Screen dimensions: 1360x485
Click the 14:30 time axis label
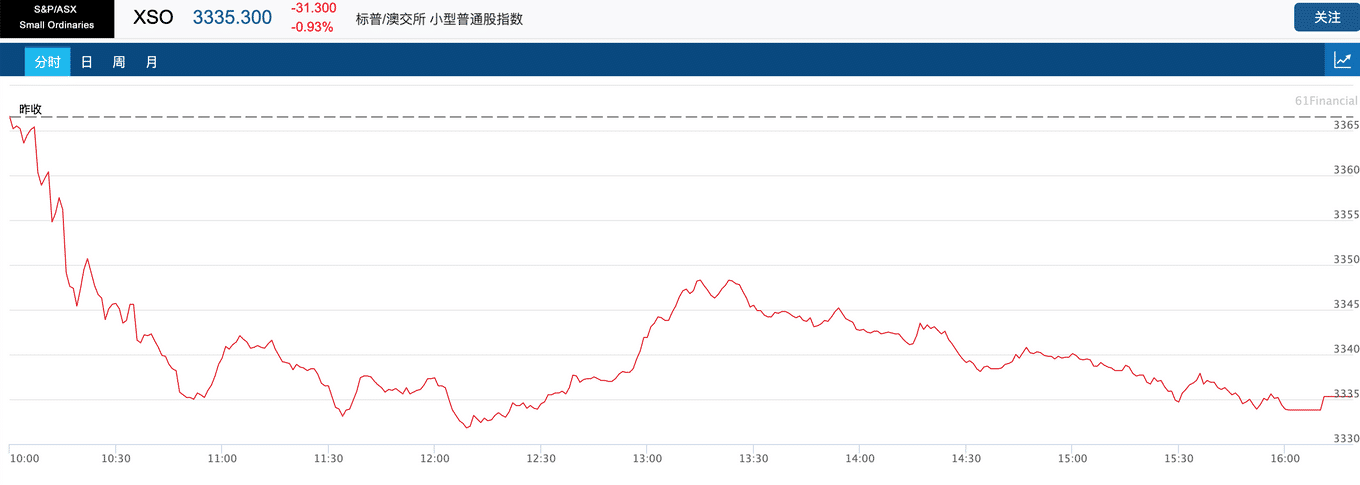pyautogui.click(x=966, y=458)
